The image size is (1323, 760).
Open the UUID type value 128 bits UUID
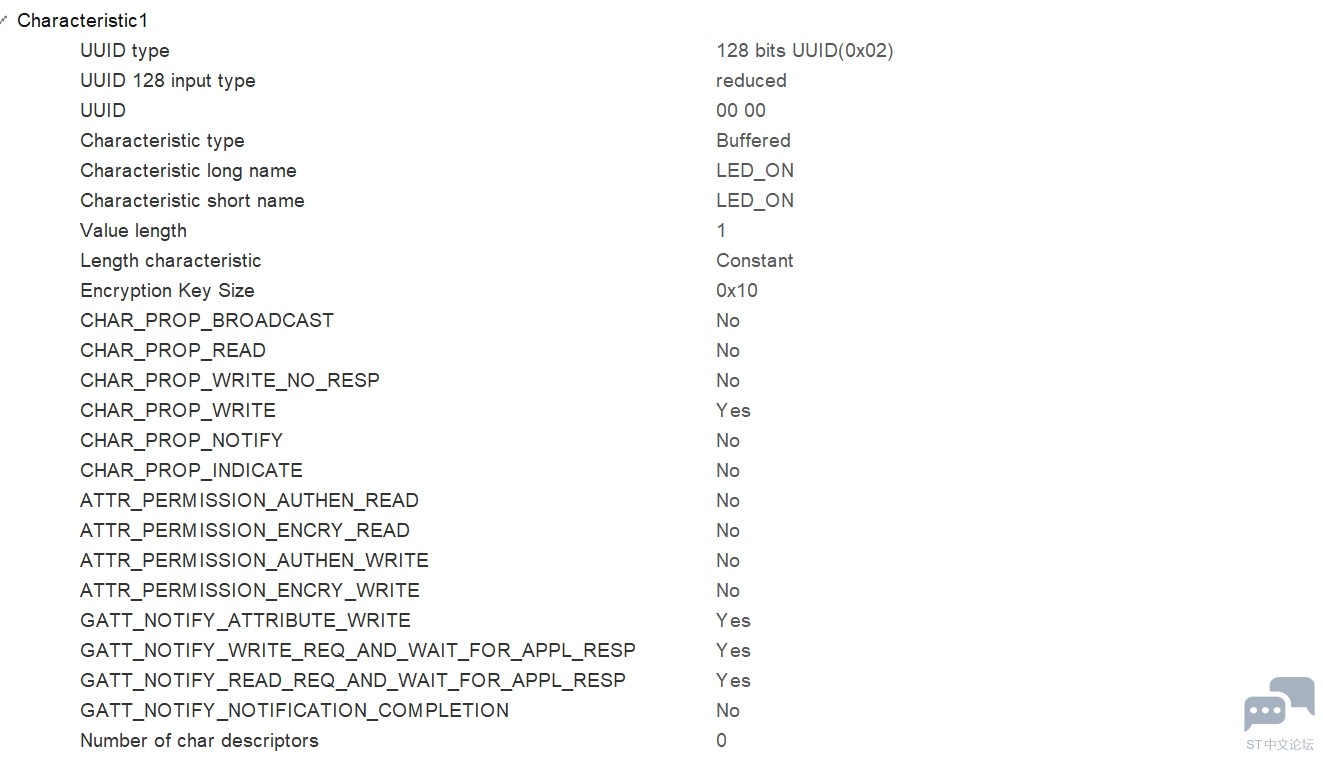click(804, 50)
